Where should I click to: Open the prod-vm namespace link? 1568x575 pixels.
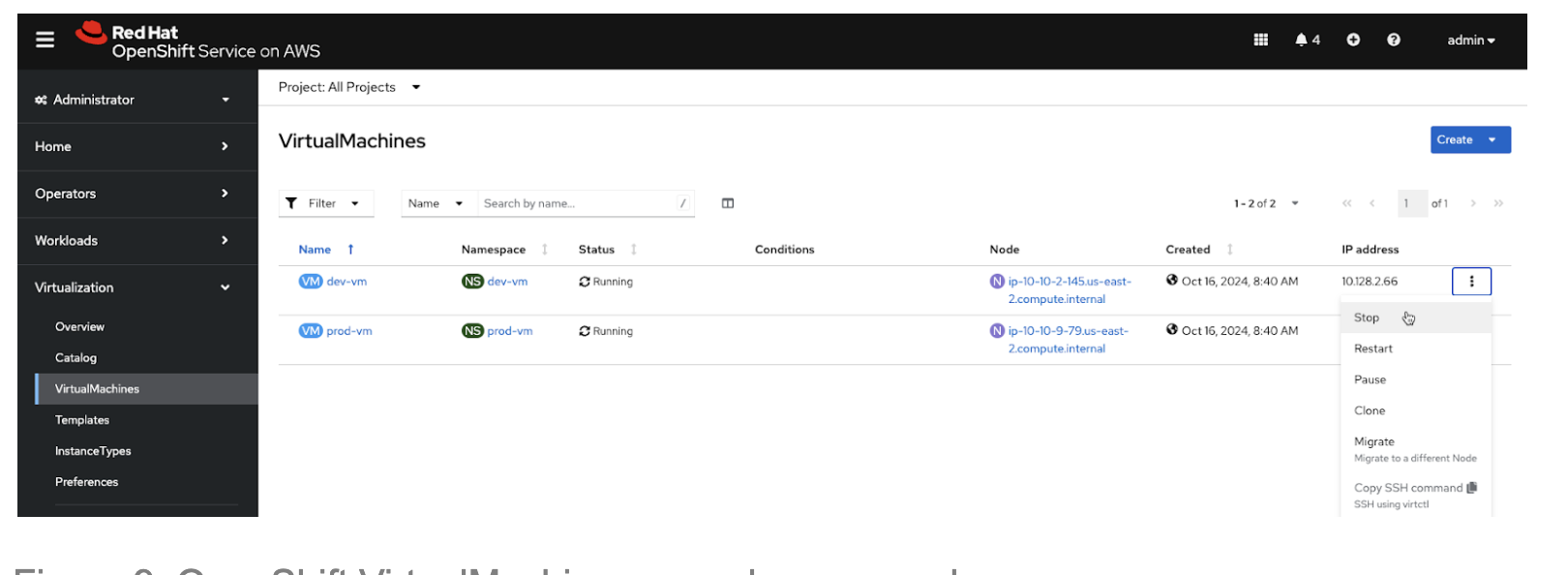pyautogui.click(x=510, y=331)
